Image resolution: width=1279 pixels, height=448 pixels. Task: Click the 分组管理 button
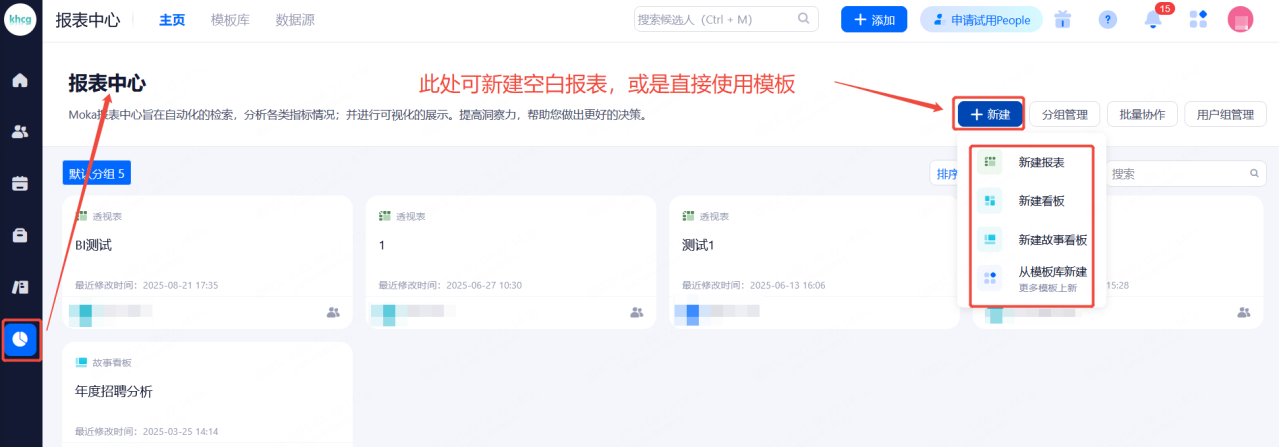tap(1064, 115)
